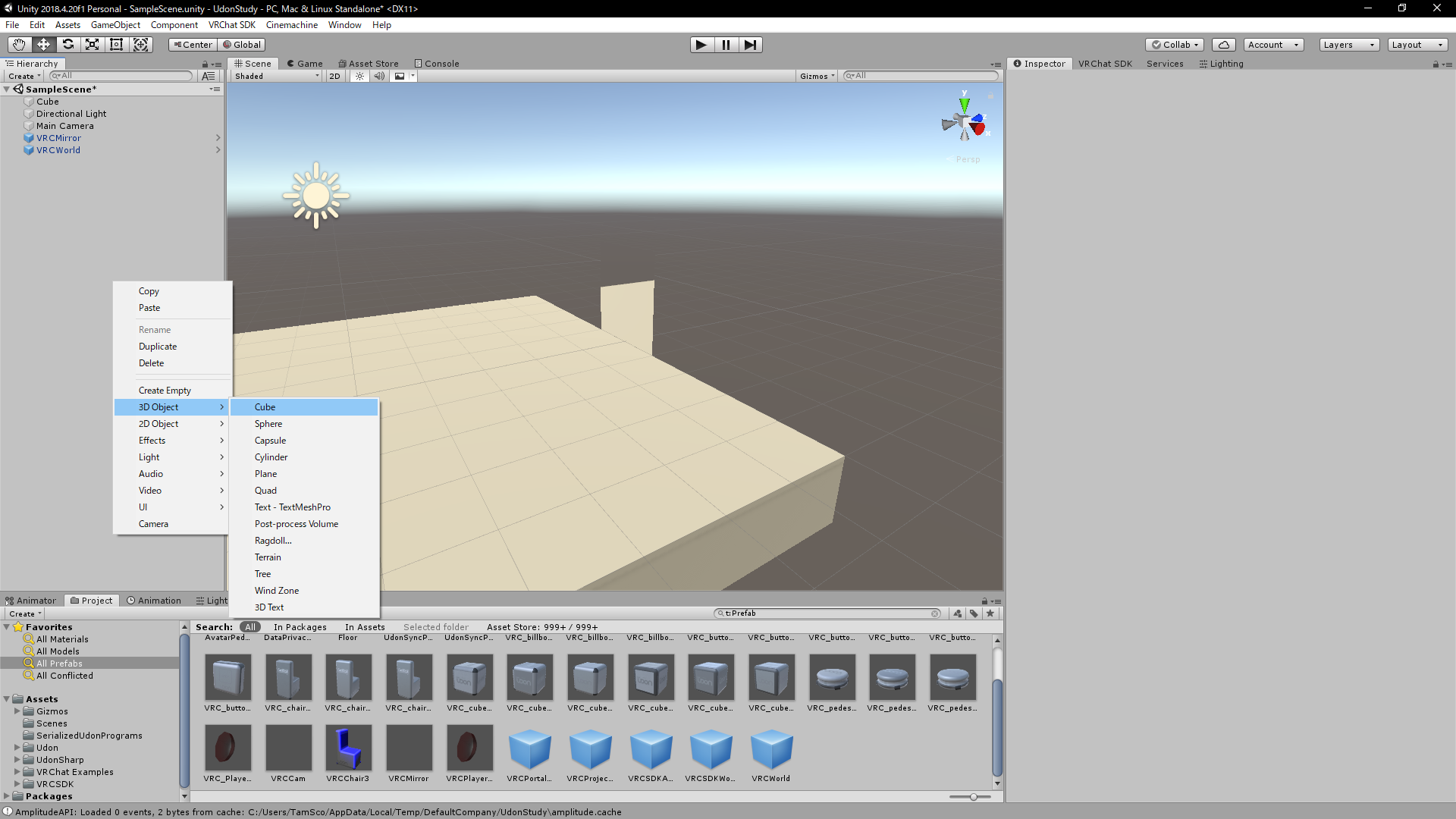Select the Rect Transform tool
Screen dimensions: 1456x819
(117, 45)
